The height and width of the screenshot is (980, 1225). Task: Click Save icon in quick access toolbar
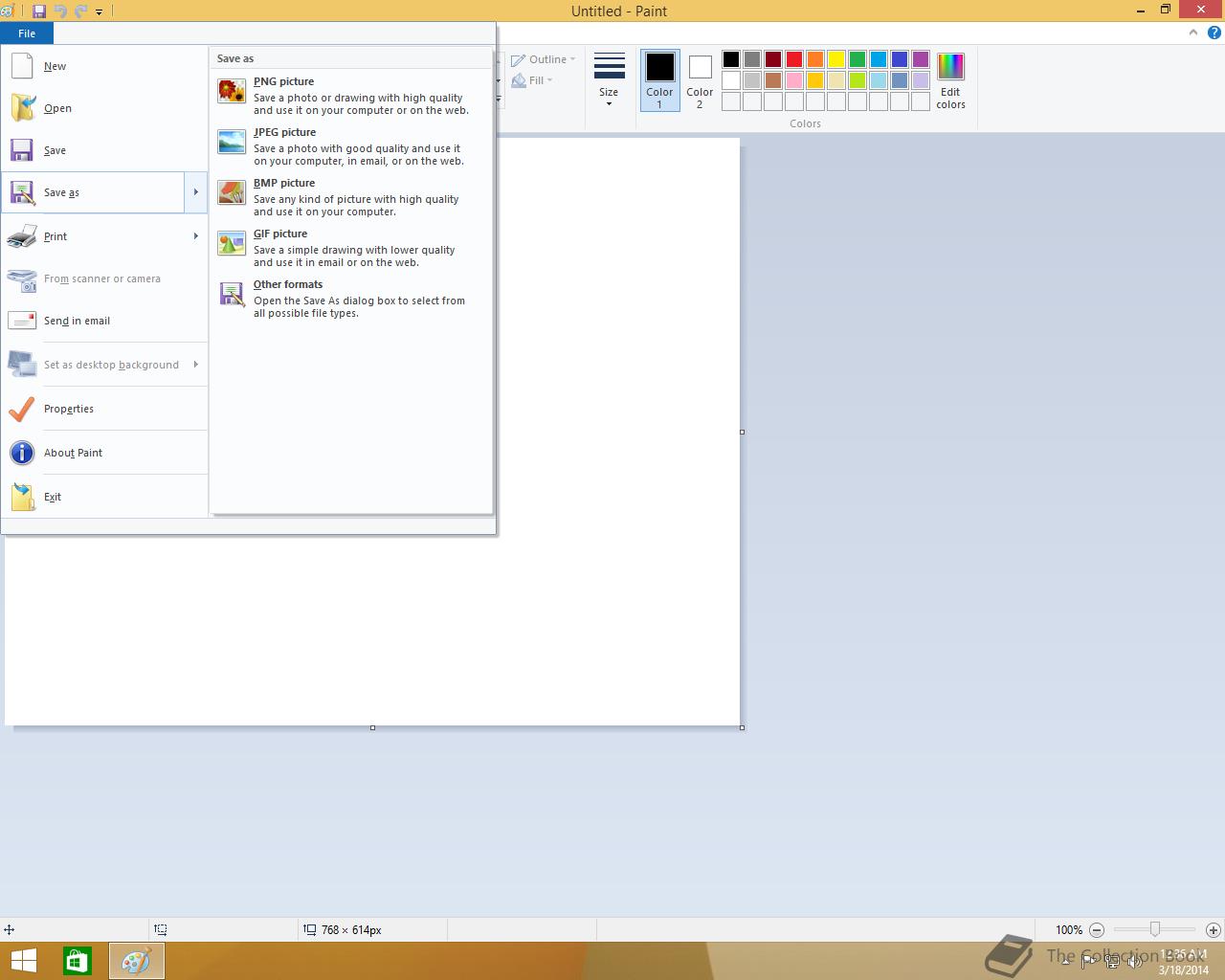pyautogui.click(x=39, y=11)
